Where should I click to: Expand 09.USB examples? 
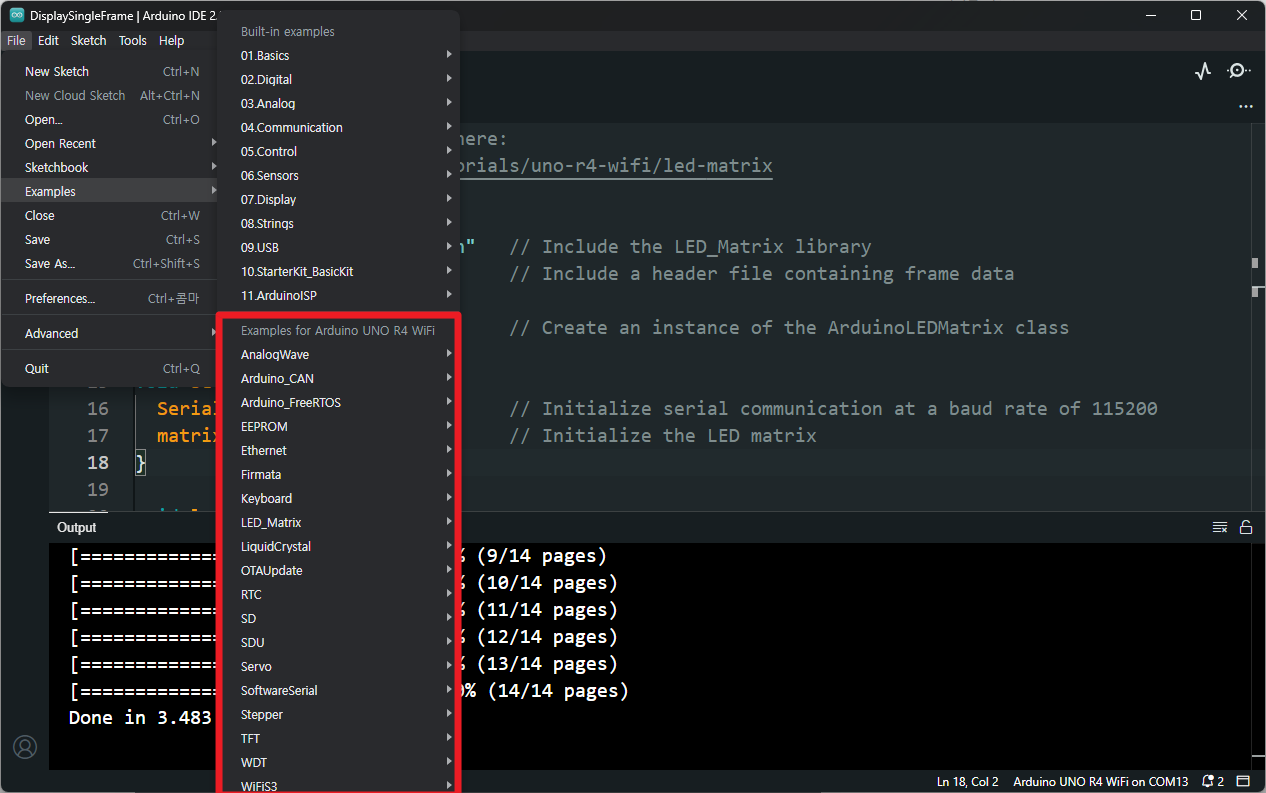point(338,248)
